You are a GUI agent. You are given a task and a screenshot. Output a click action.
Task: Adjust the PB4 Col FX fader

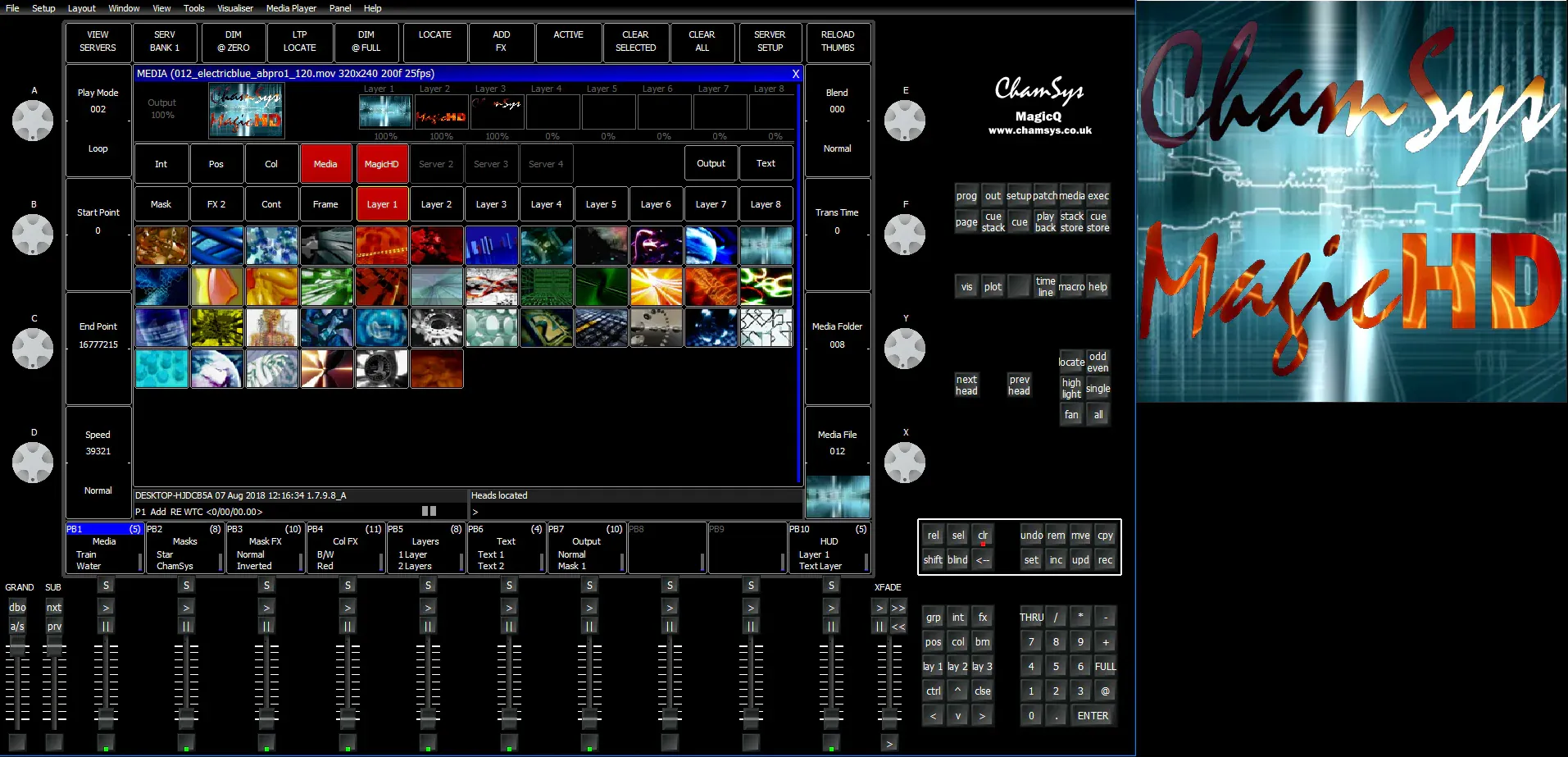pyautogui.click(x=348, y=721)
